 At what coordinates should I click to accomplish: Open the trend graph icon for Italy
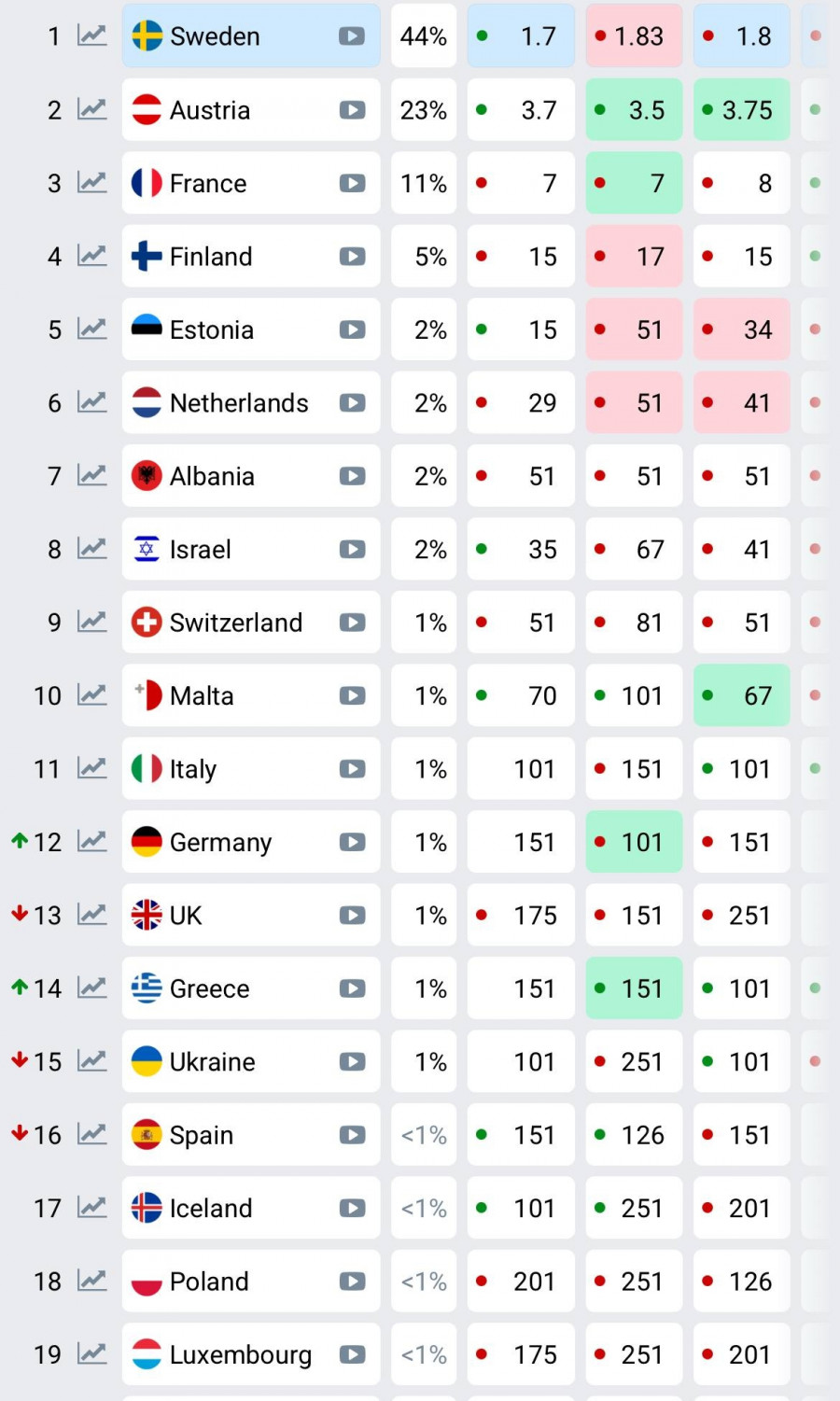point(91,768)
